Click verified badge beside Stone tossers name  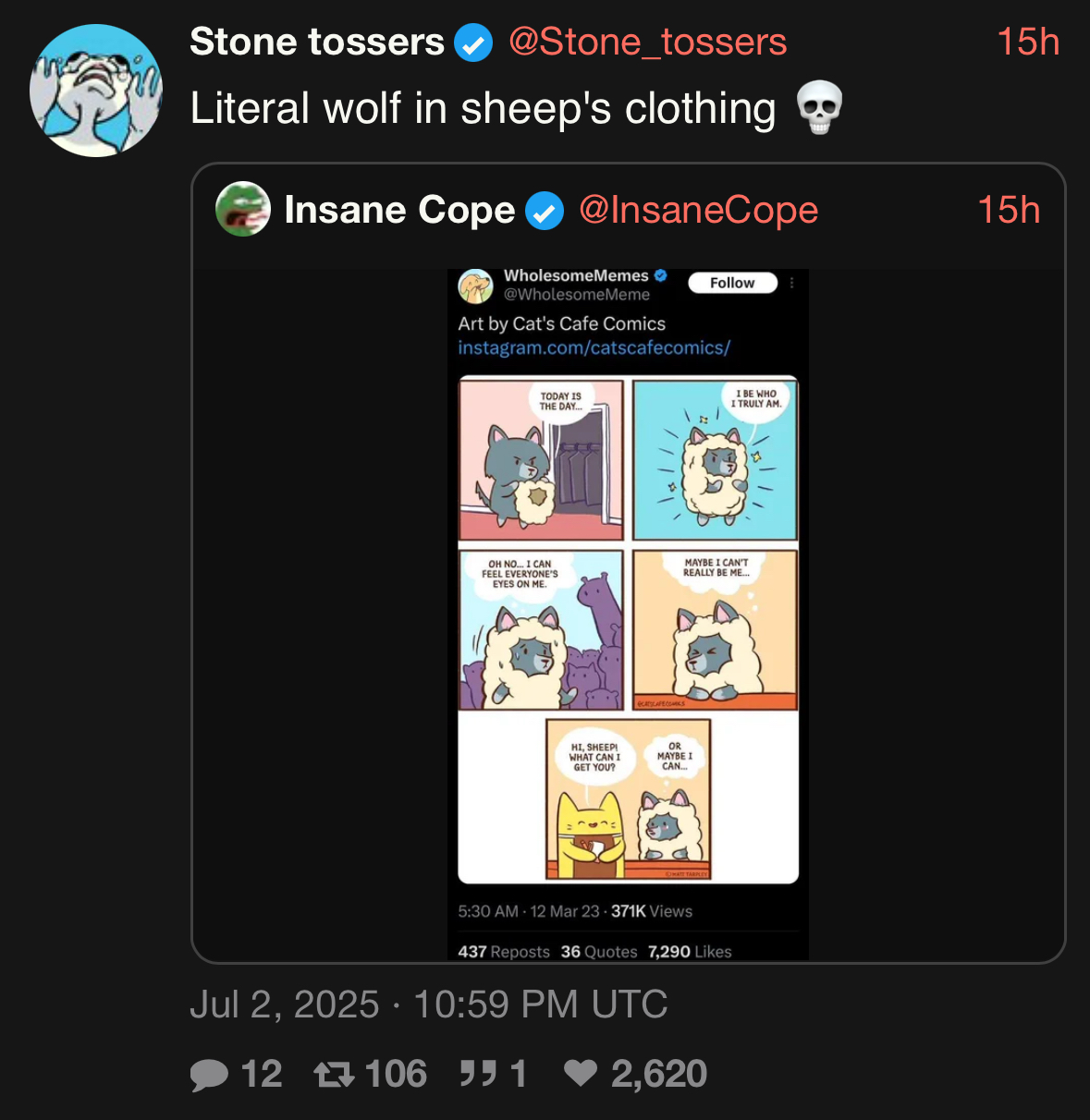click(473, 43)
